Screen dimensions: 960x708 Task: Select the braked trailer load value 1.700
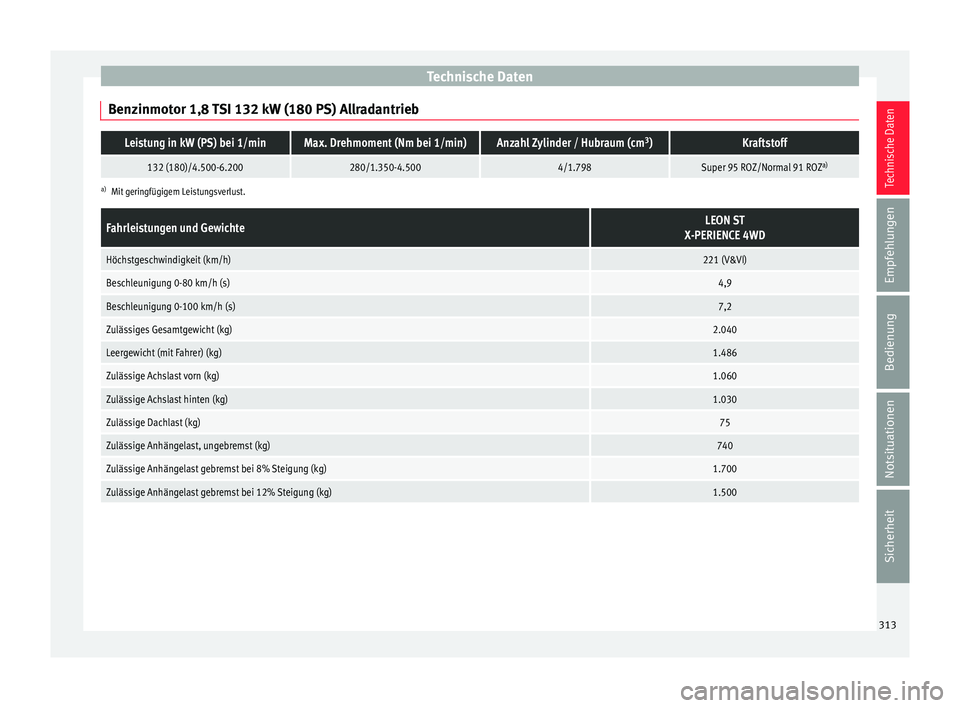[725, 469]
